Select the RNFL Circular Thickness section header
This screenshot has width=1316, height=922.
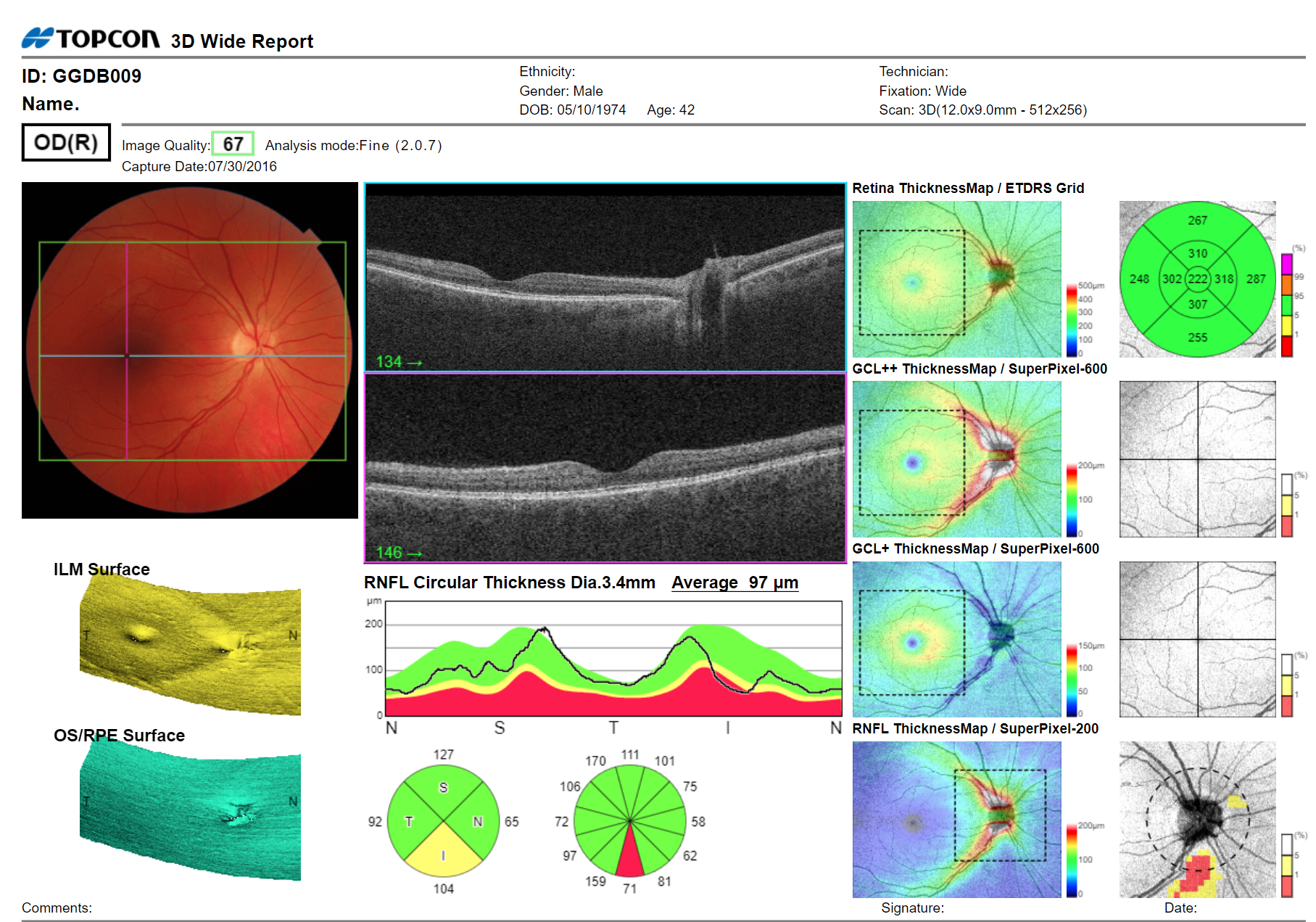tap(508, 582)
